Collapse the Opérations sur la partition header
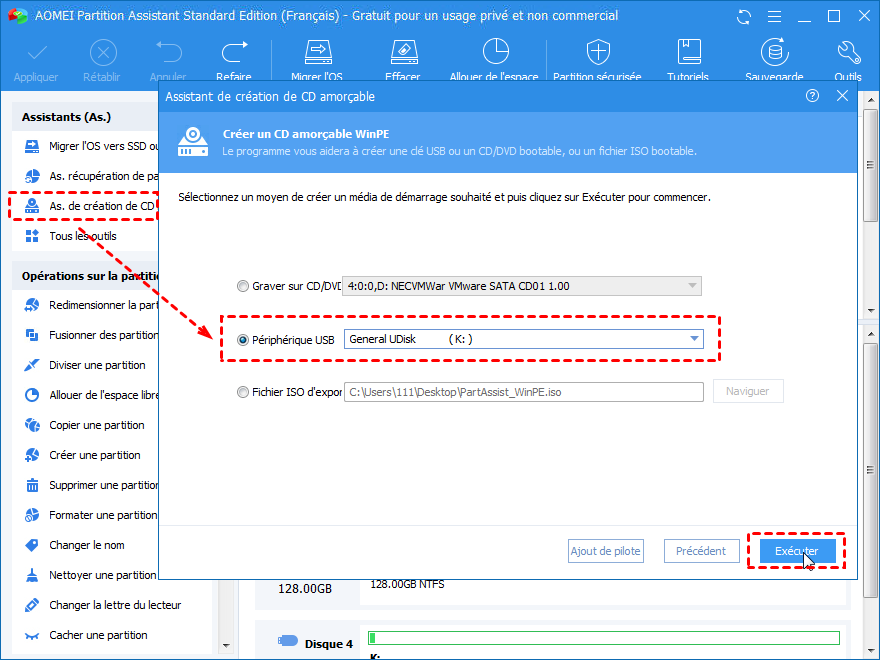Image resolution: width=880 pixels, height=660 pixels. click(85, 276)
